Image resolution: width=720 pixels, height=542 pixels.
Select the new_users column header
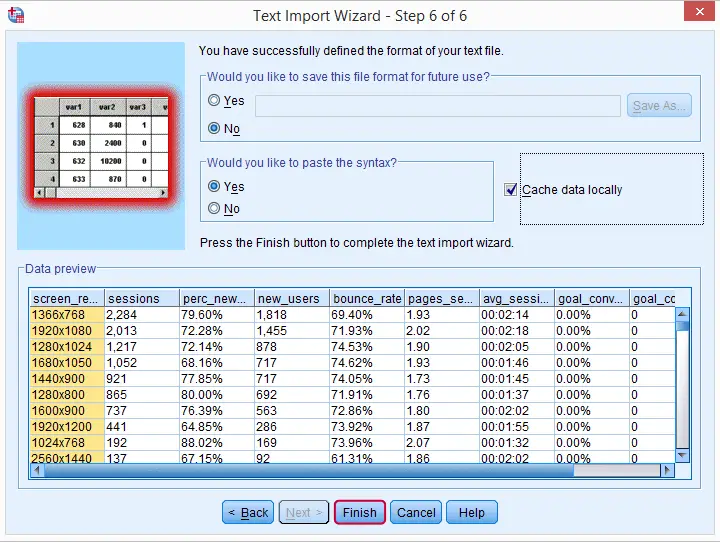pos(292,299)
